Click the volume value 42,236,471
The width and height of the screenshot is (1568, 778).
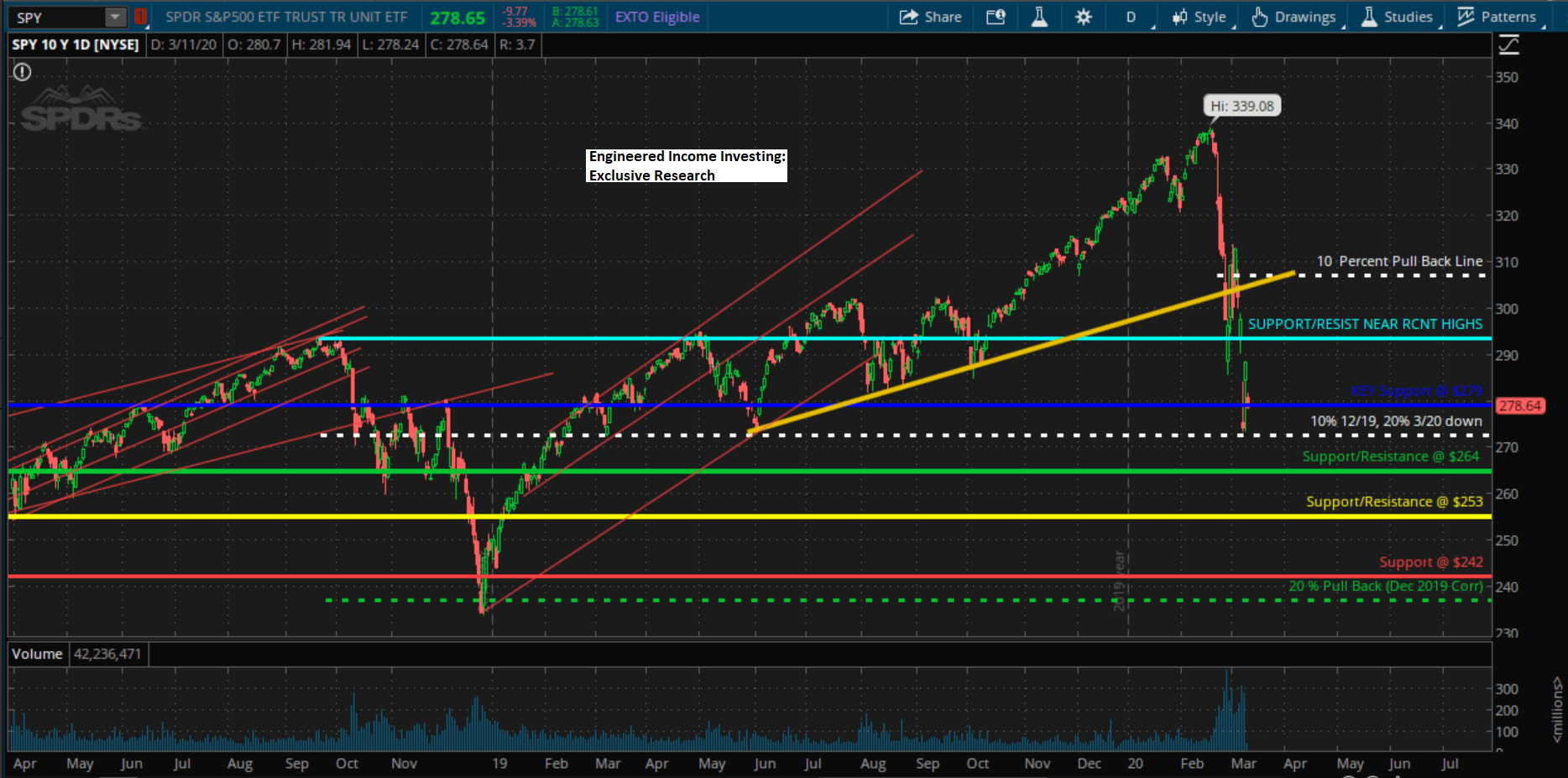click(107, 654)
